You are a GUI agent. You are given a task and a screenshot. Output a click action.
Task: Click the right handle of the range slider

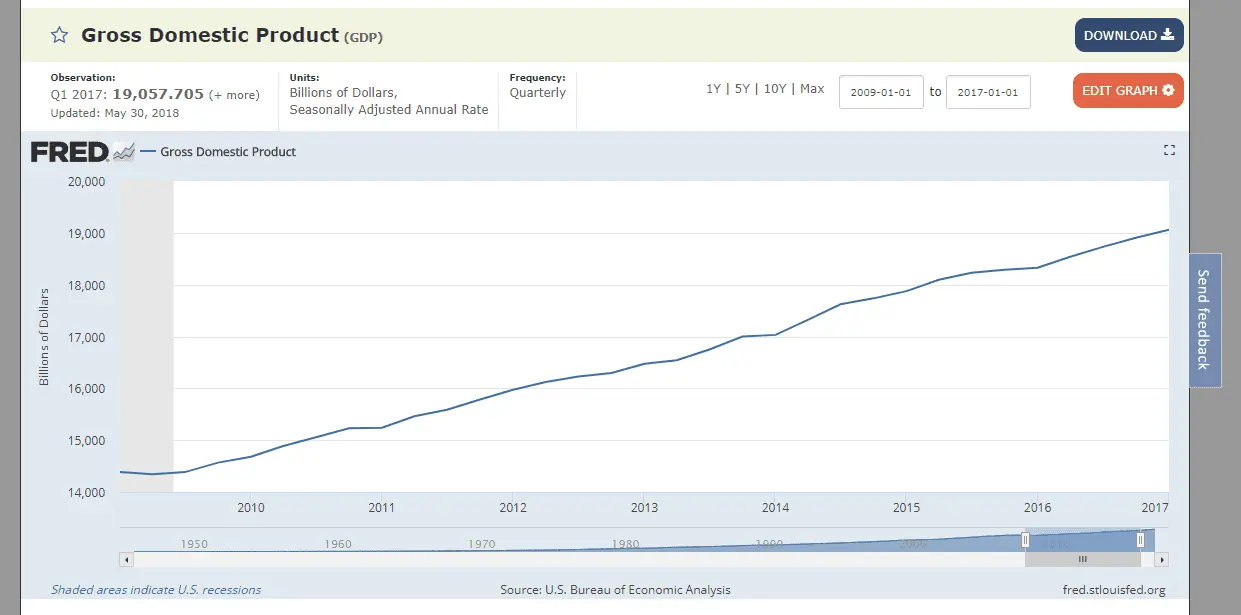[1140, 540]
